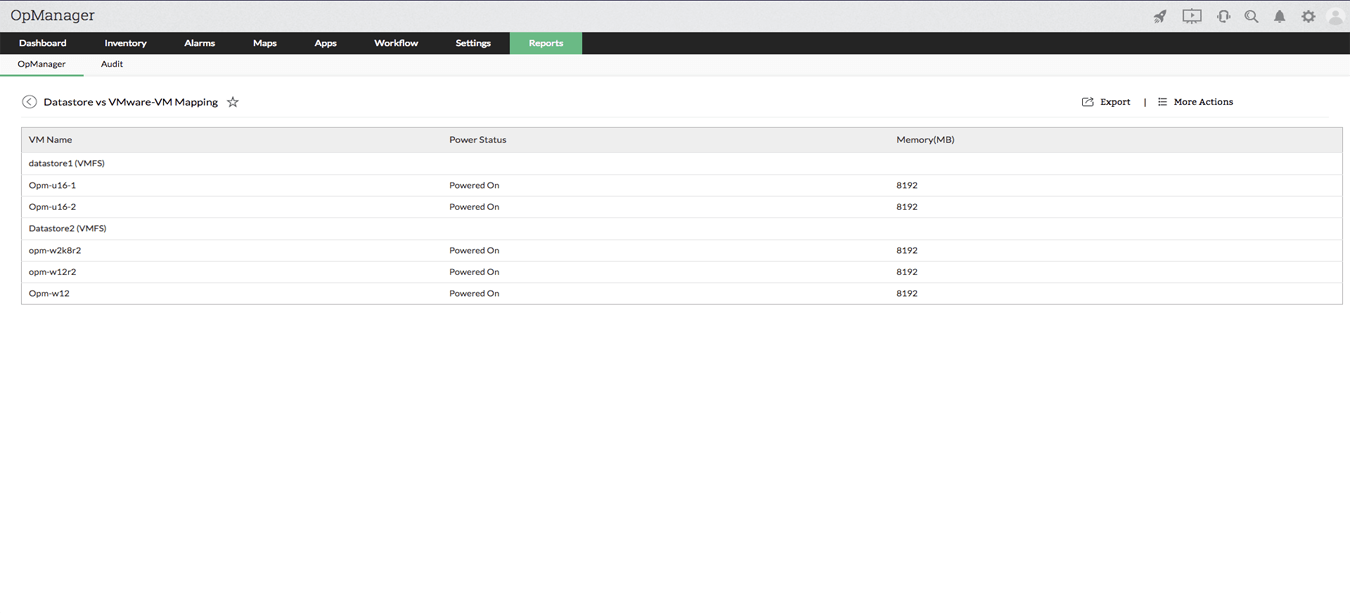The height and width of the screenshot is (613, 1350).
Task: Click the VM Name column header
Action: tap(51, 140)
